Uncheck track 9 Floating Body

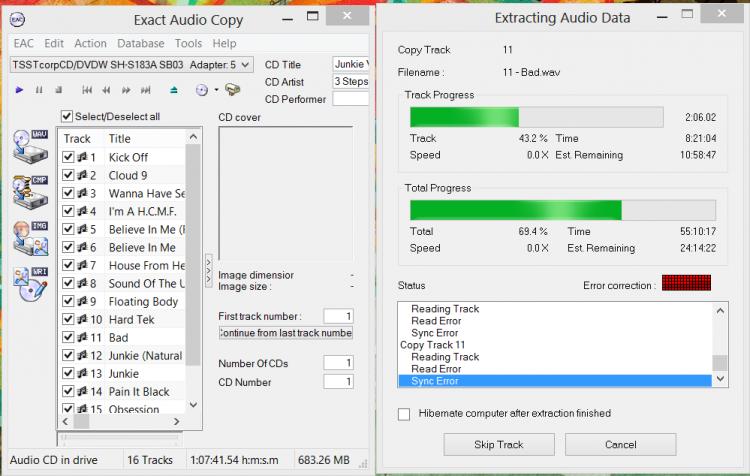click(68, 301)
